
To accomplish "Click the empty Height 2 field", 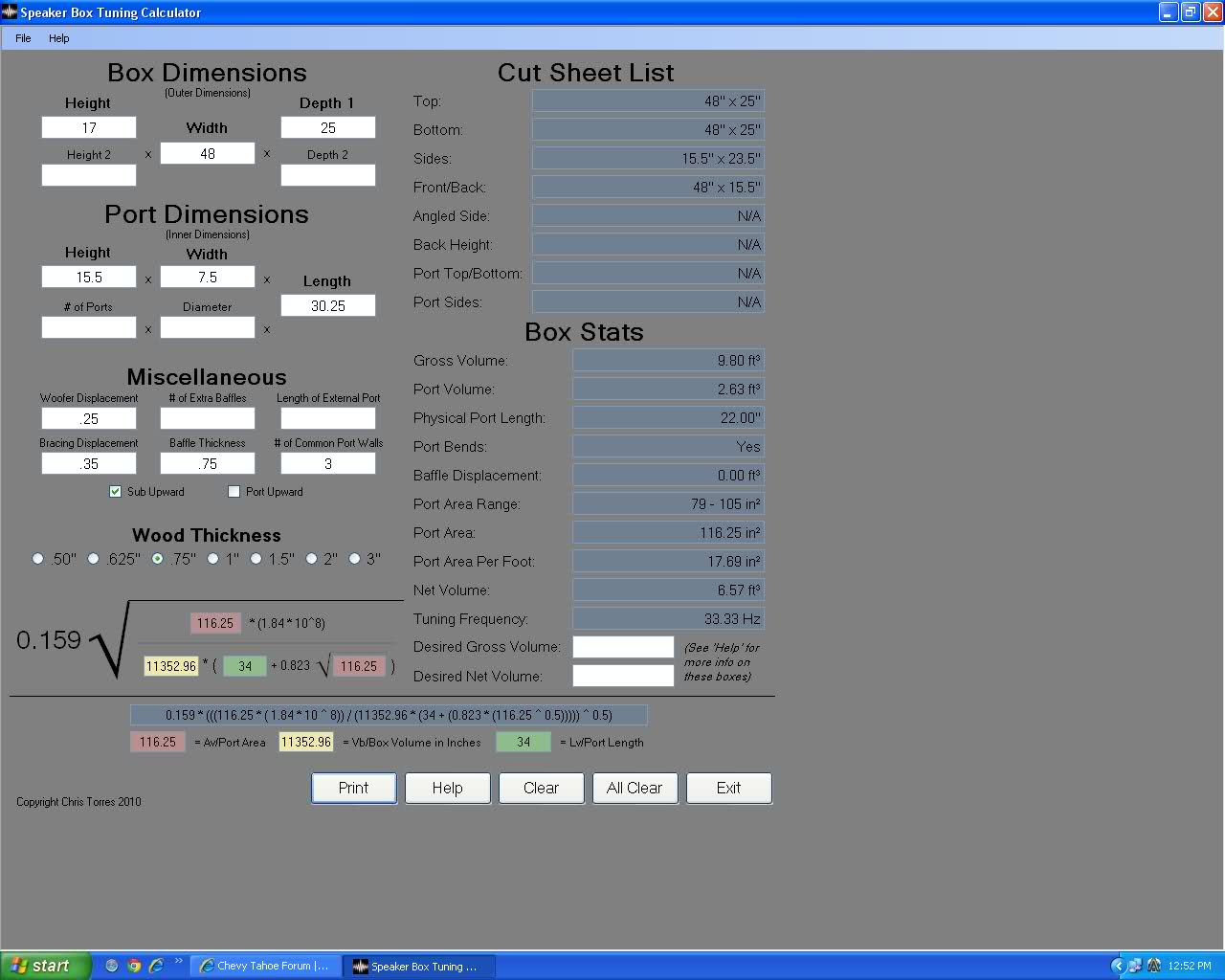I will click(x=89, y=175).
